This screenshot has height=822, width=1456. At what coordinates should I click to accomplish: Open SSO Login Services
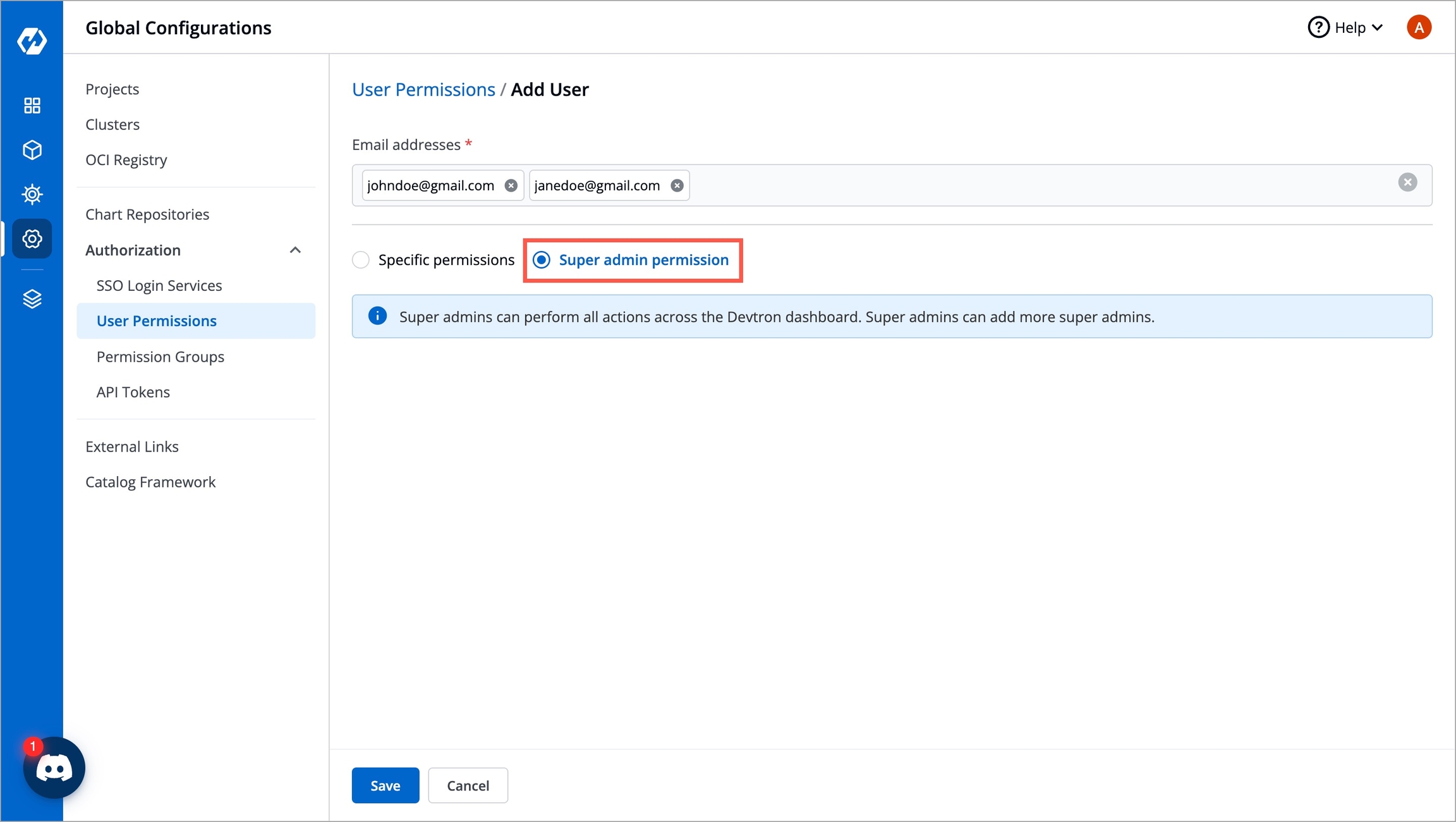pyautogui.click(x=159, y=286)
